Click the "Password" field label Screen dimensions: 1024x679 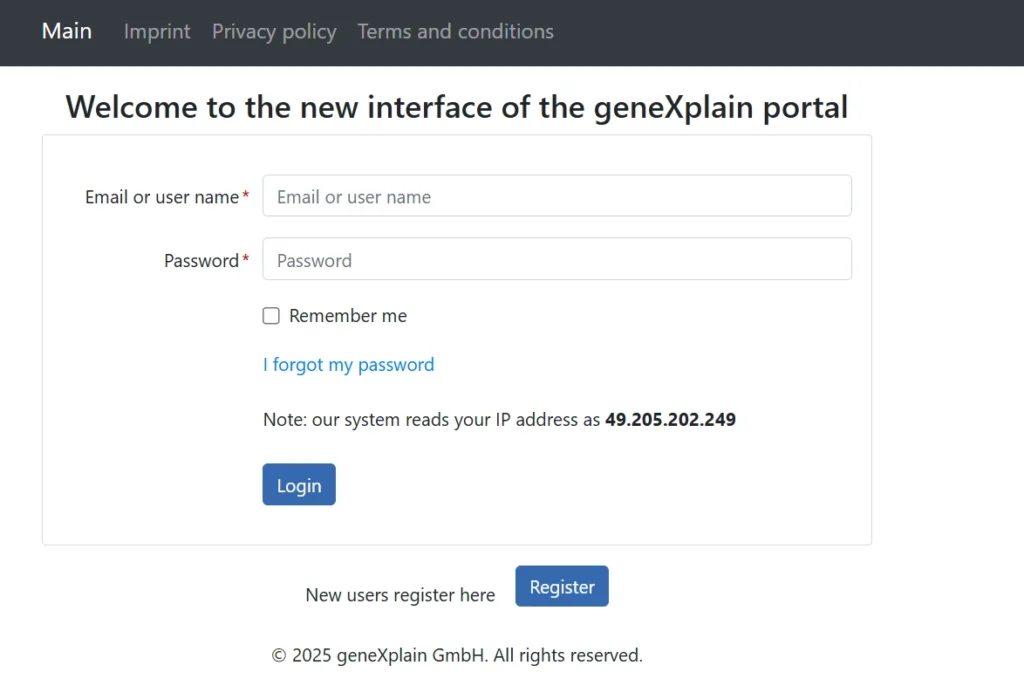point(201,261)
